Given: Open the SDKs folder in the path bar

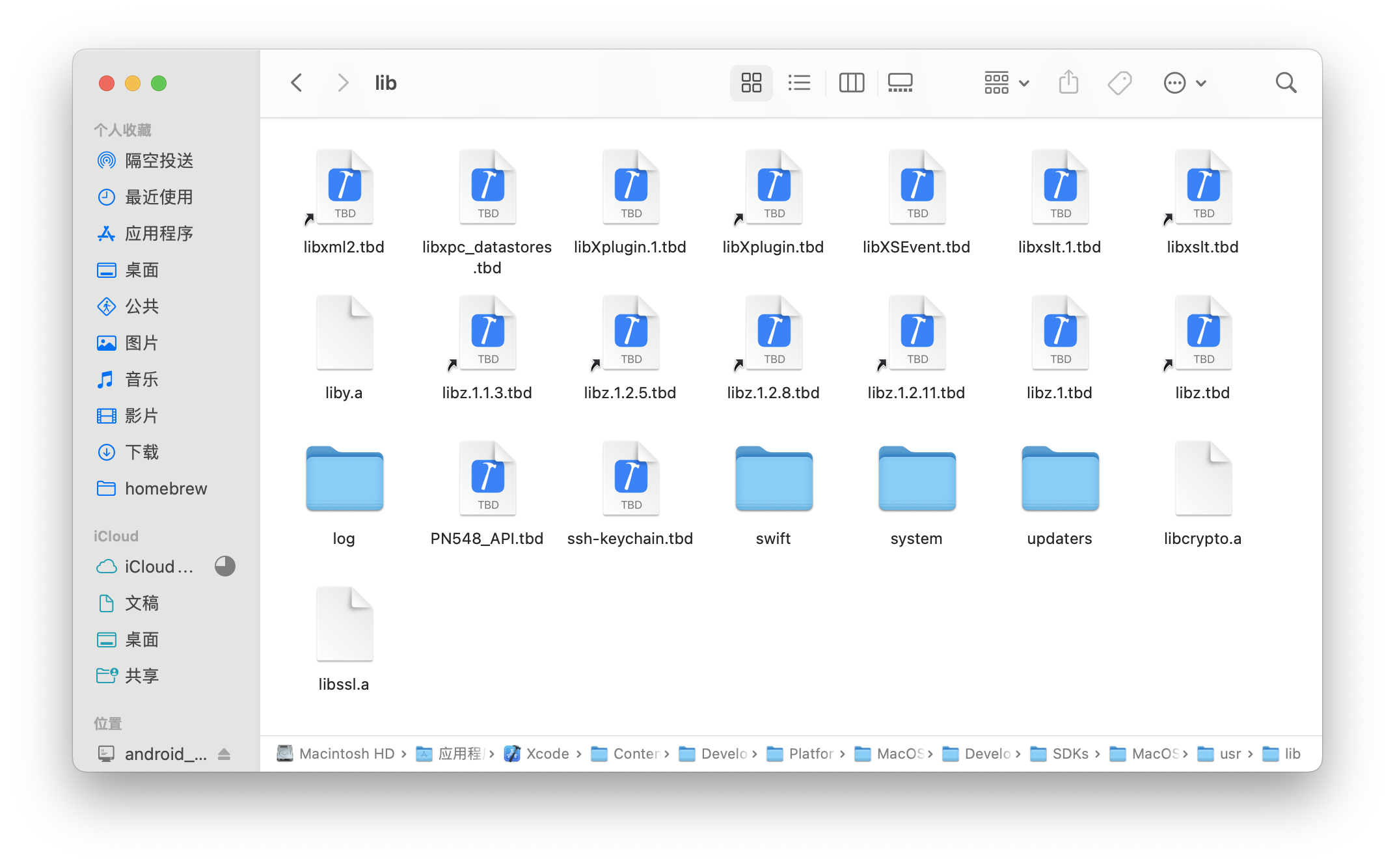Looking at the screenshot, I should pyautogui.click(x=1070, y=753).
